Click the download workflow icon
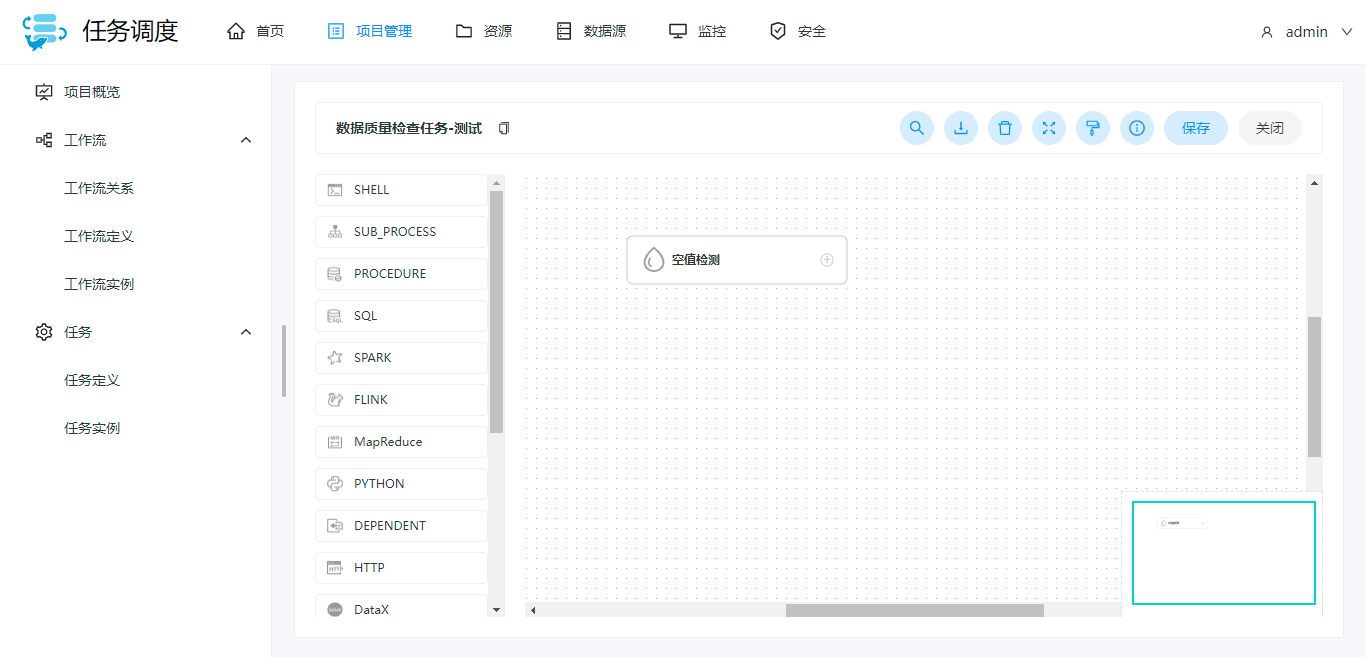The height and width of the screenshot is (657, 1366). [x=961, y=128]
